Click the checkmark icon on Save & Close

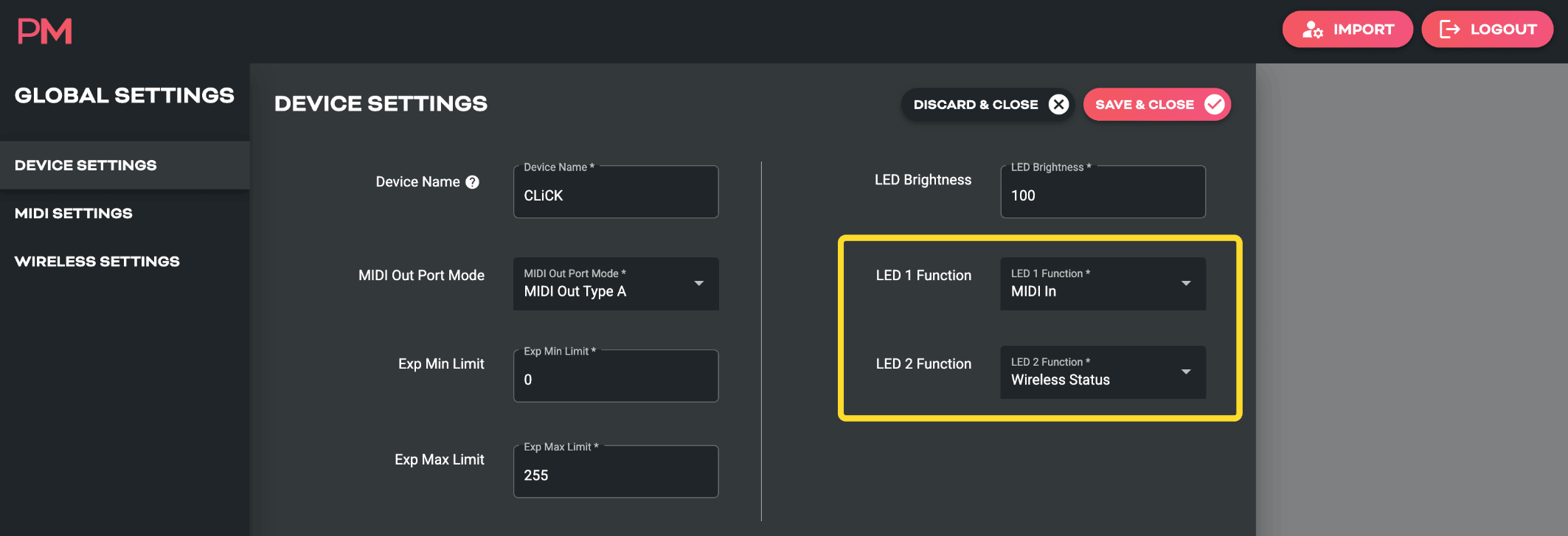pos(1214,105)
